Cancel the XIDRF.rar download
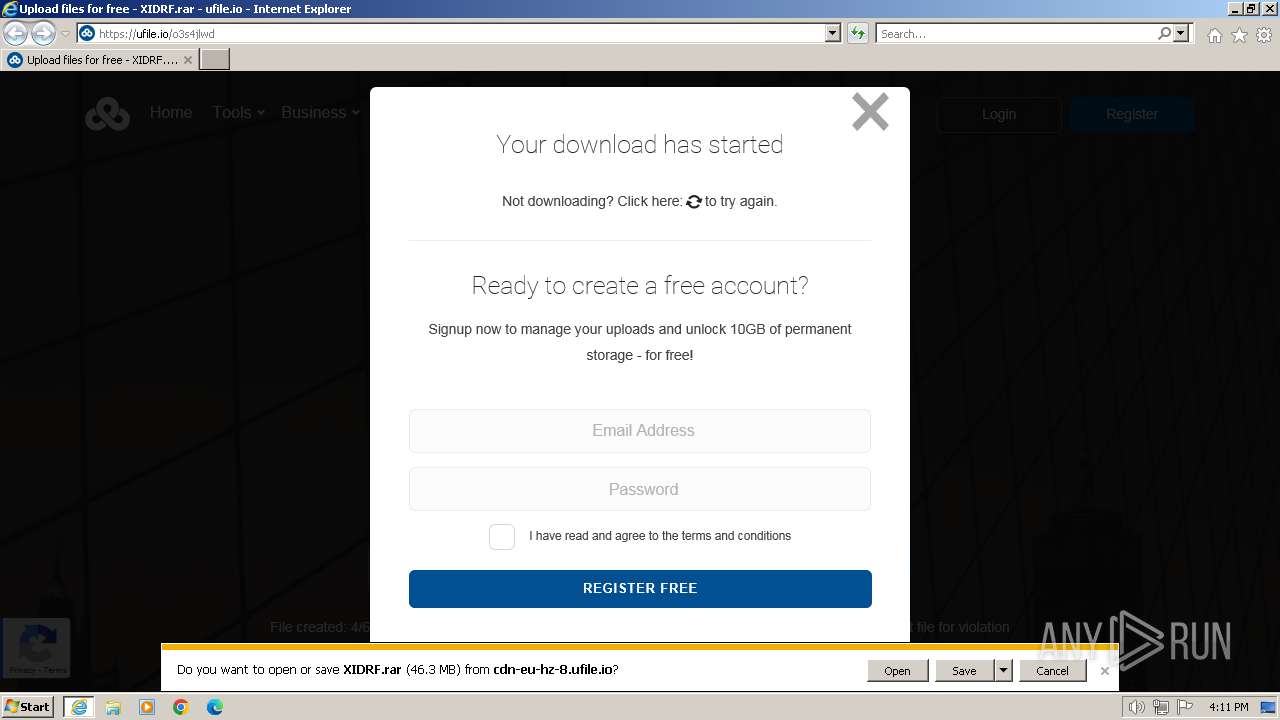 (1052, 671)
